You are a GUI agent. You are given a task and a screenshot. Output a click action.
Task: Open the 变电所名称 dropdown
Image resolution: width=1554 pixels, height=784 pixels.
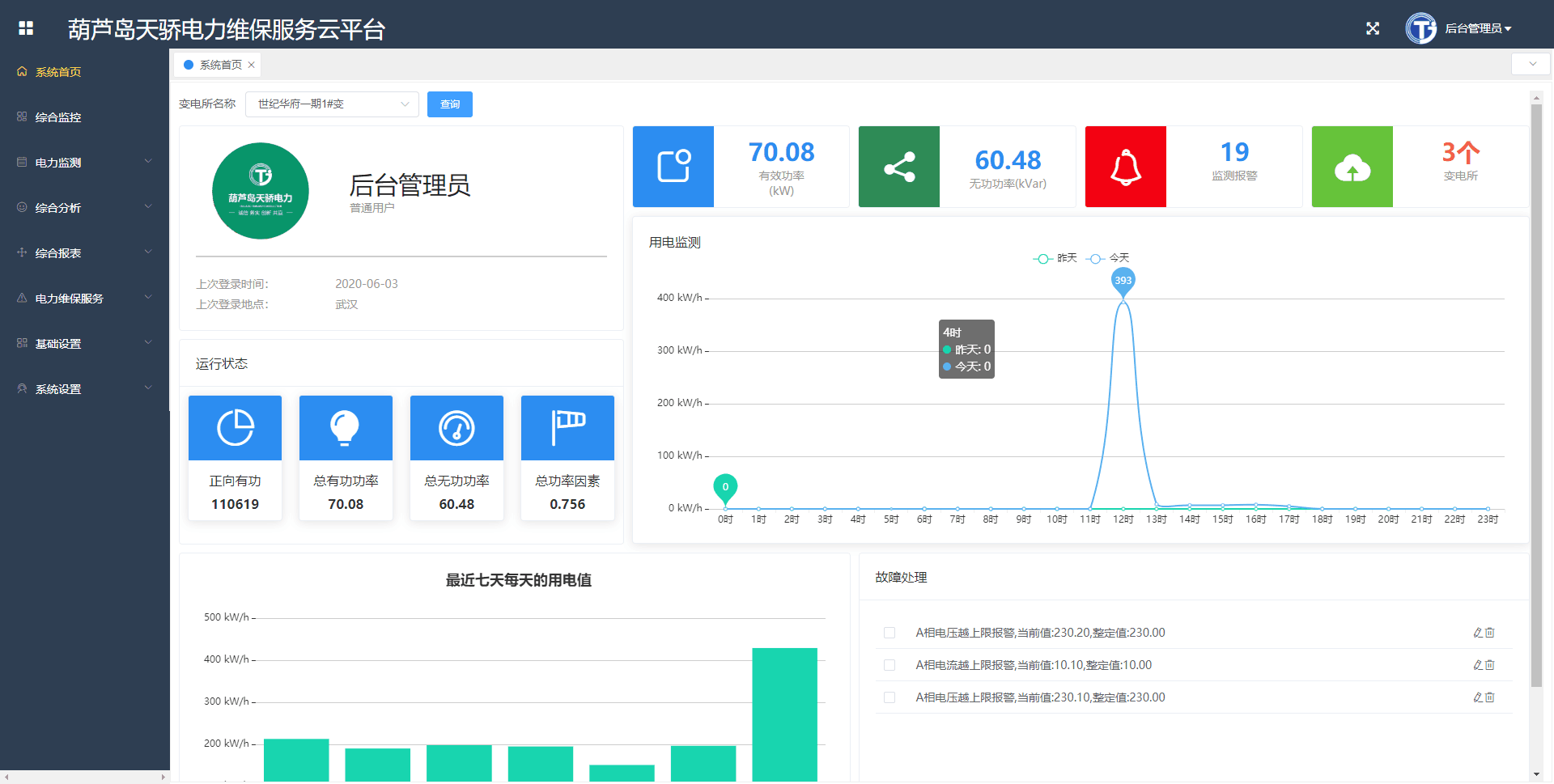pyautogui.click(x=332, y=104)
